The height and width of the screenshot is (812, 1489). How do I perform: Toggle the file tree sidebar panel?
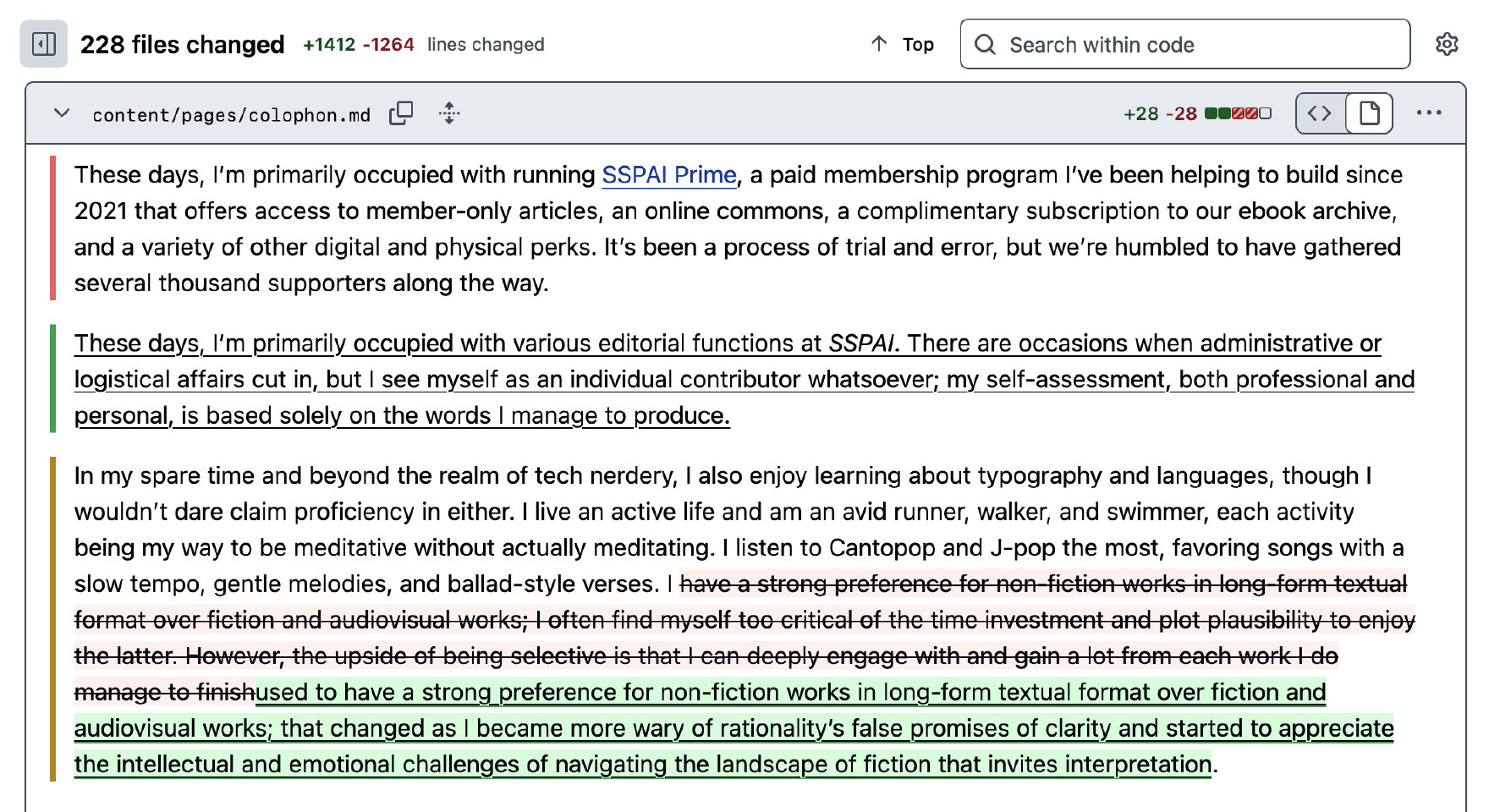43,44
